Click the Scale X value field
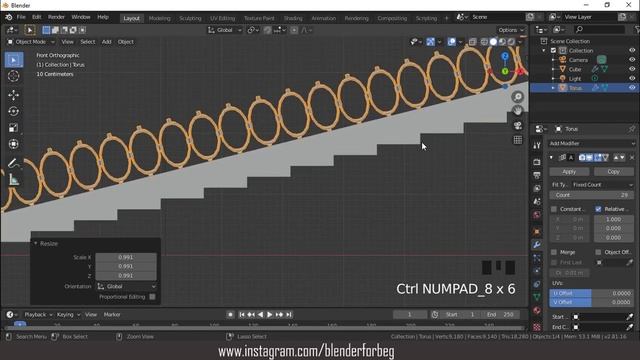Image resolution: width=640 pixels, height=360 pixels. [x=126, y=257]
